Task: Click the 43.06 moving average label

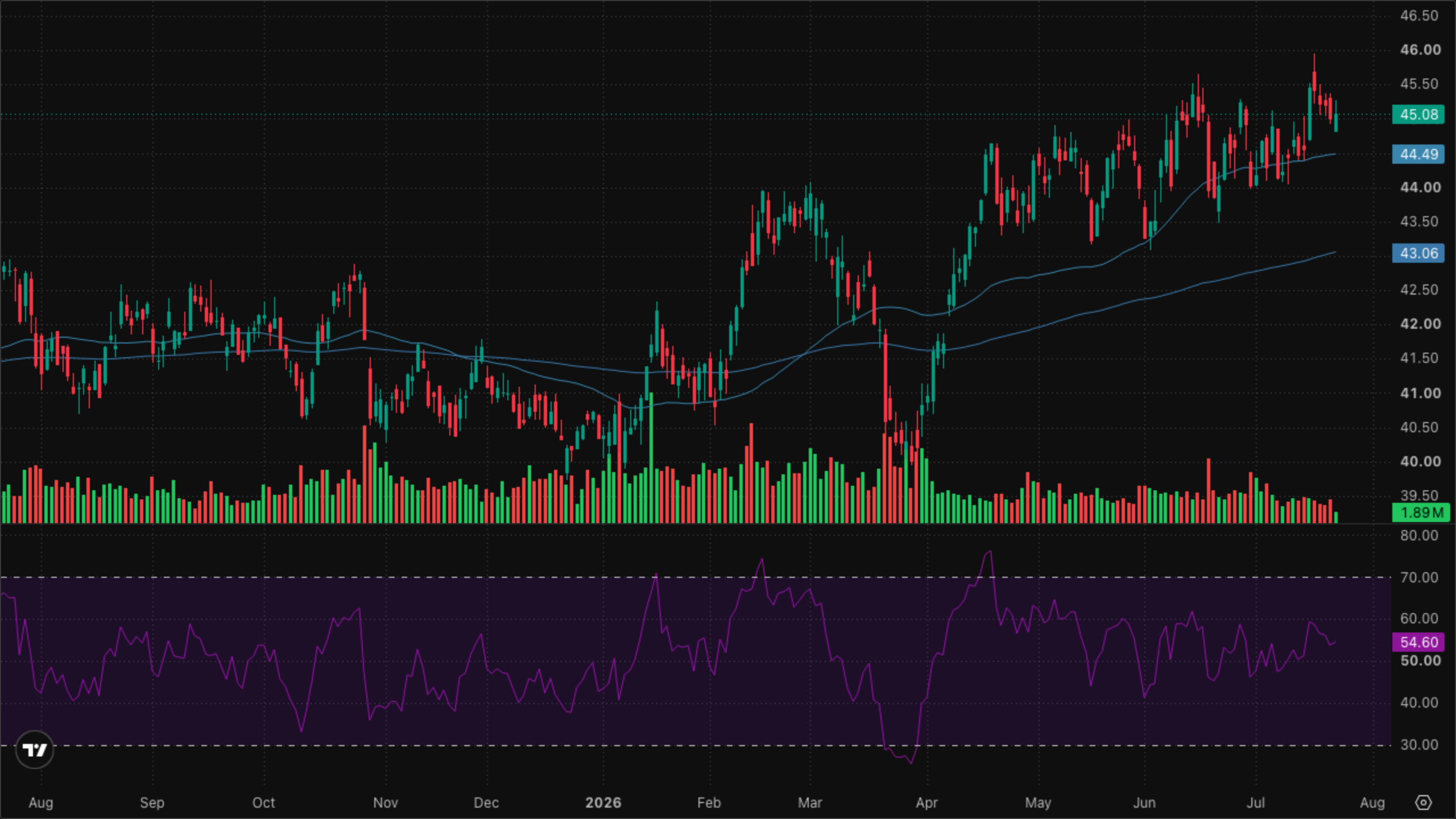Action: tap(1418, 253)
